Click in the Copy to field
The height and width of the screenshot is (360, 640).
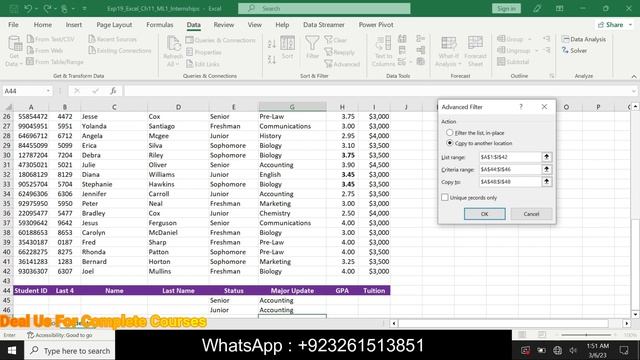pyautogui.click(x=510, y=182)
